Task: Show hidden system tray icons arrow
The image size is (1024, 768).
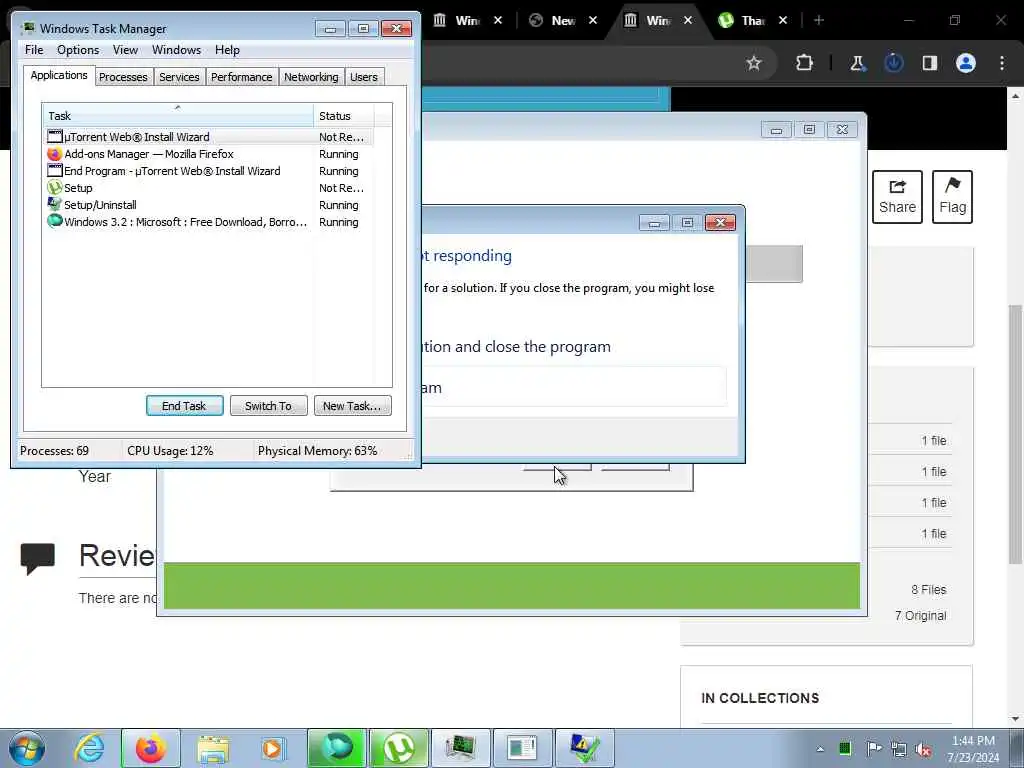Action: coord(820,749)
